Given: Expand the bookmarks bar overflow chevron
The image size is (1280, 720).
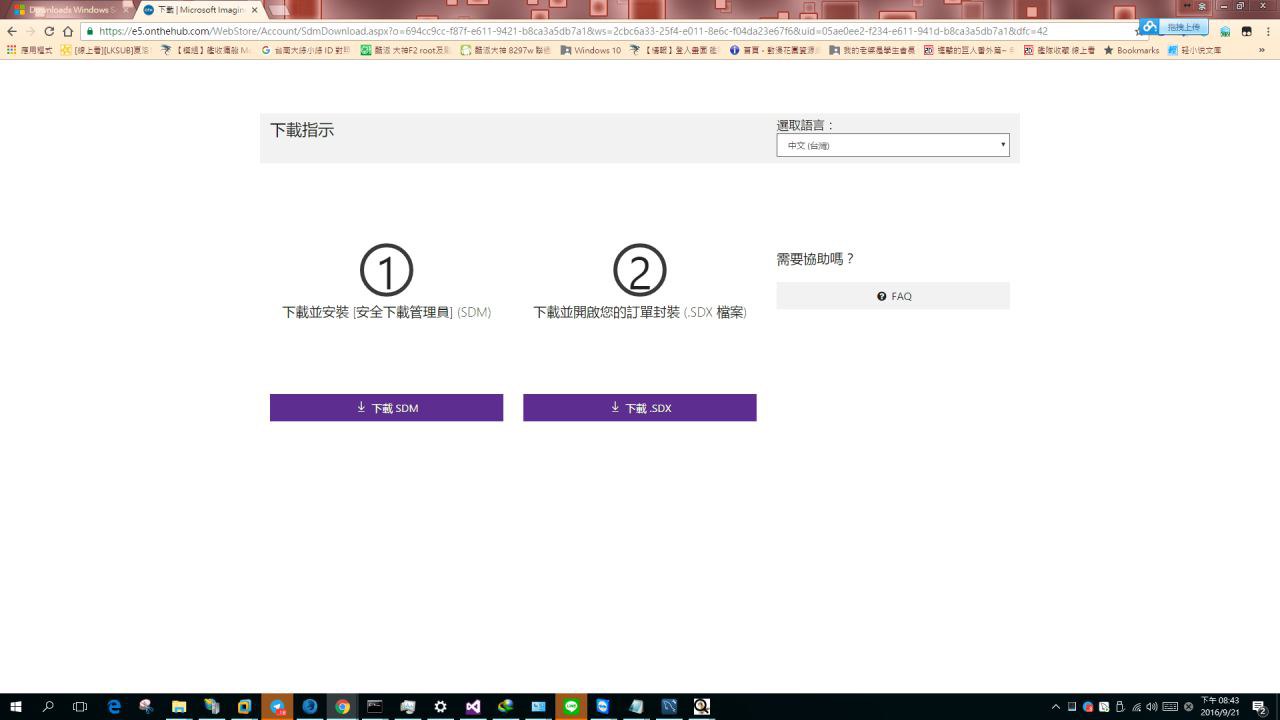Looking at the screenshot, I should [1261, 50].
